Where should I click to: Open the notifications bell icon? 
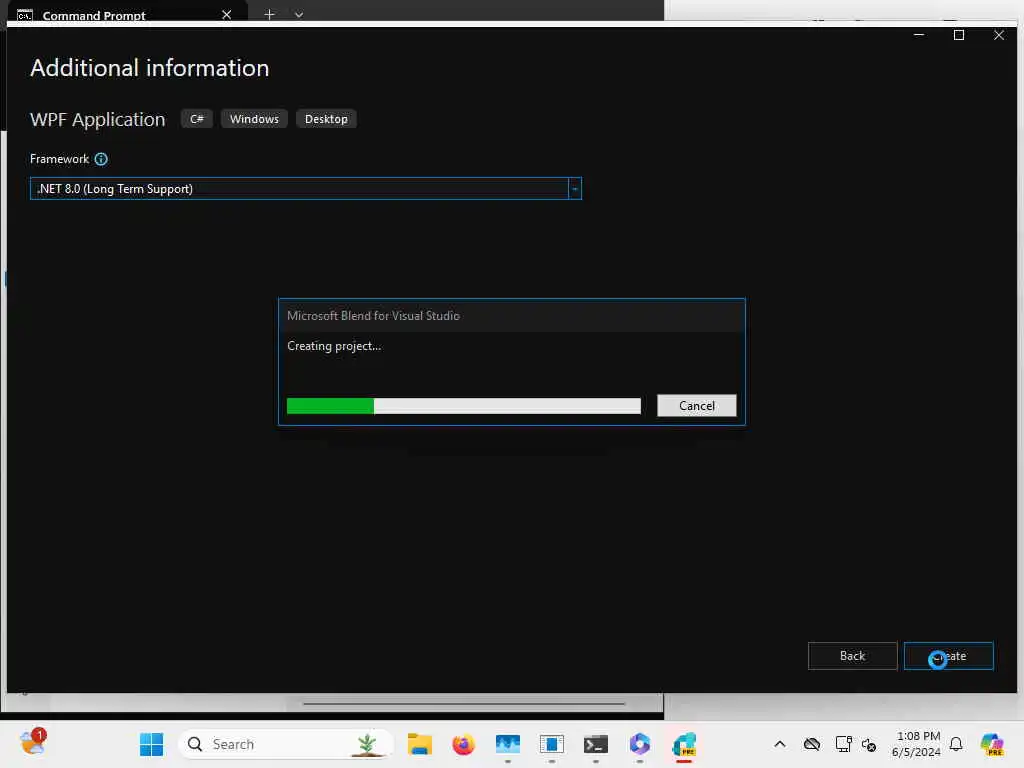pyautogui.click(x=956, y=744)
